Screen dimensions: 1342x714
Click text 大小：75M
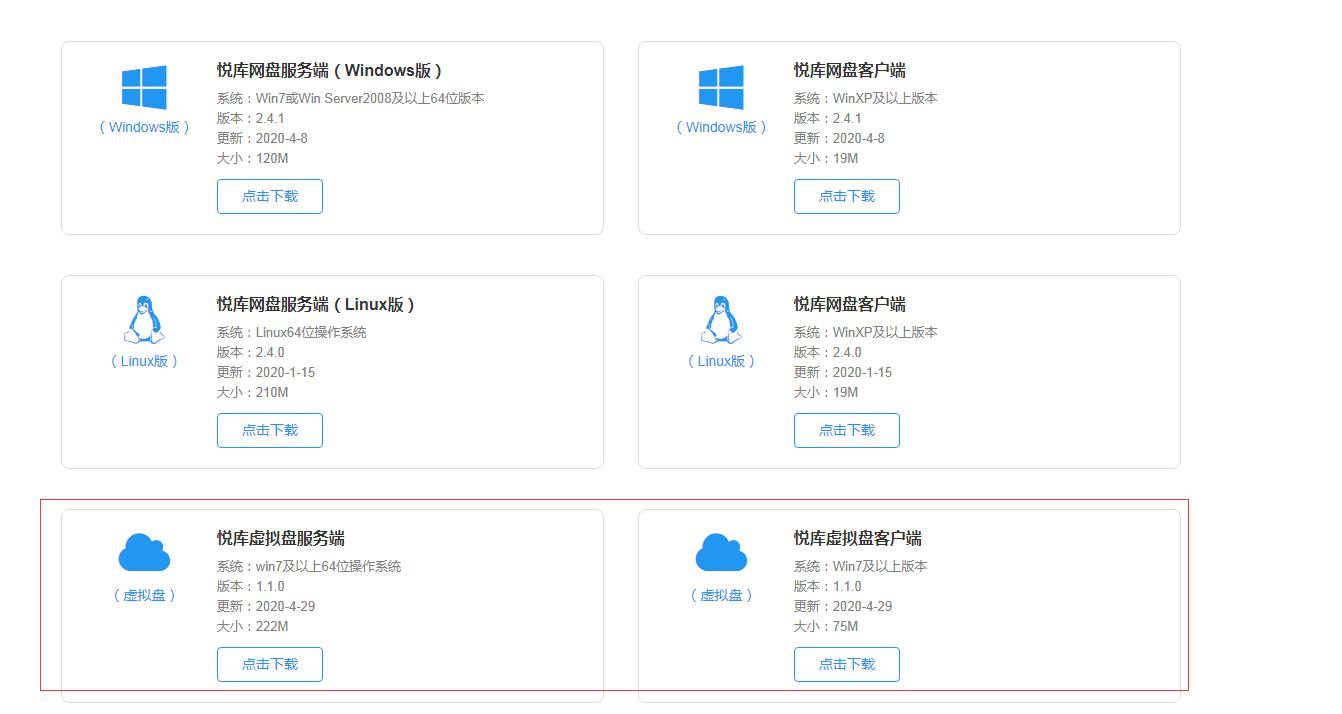point(826,626)
